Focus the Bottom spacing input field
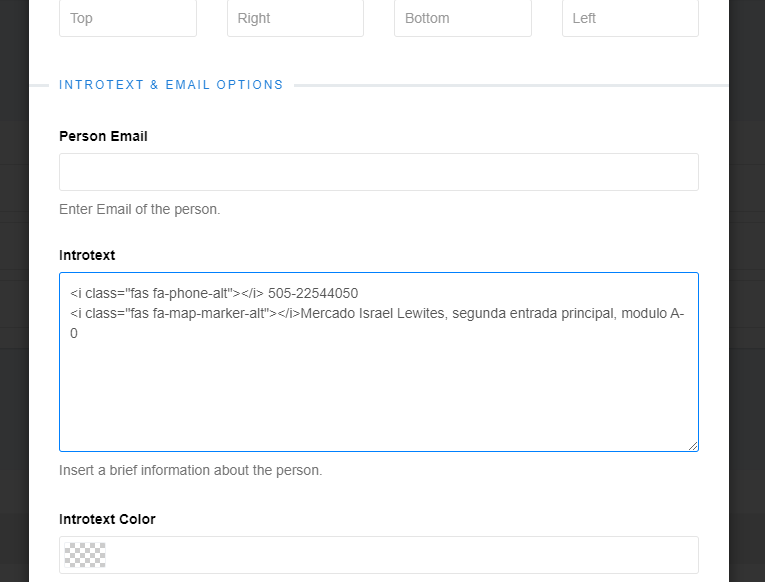765x582 pixels. 463,18
